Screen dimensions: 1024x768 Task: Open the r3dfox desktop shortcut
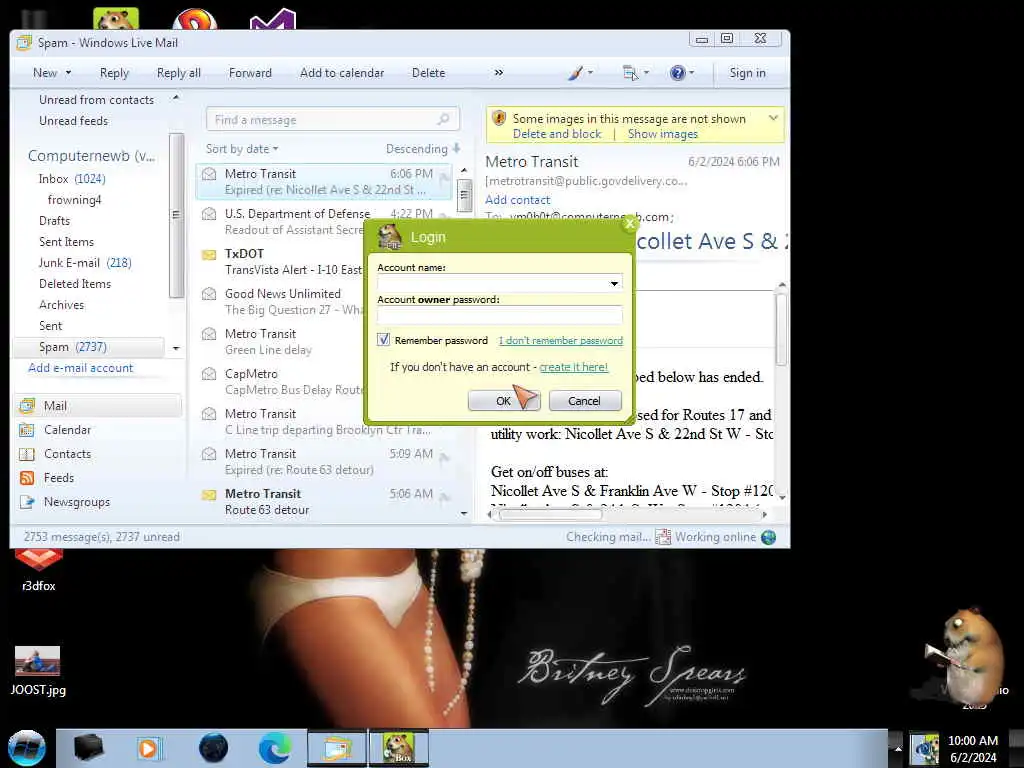pos(39,571)
